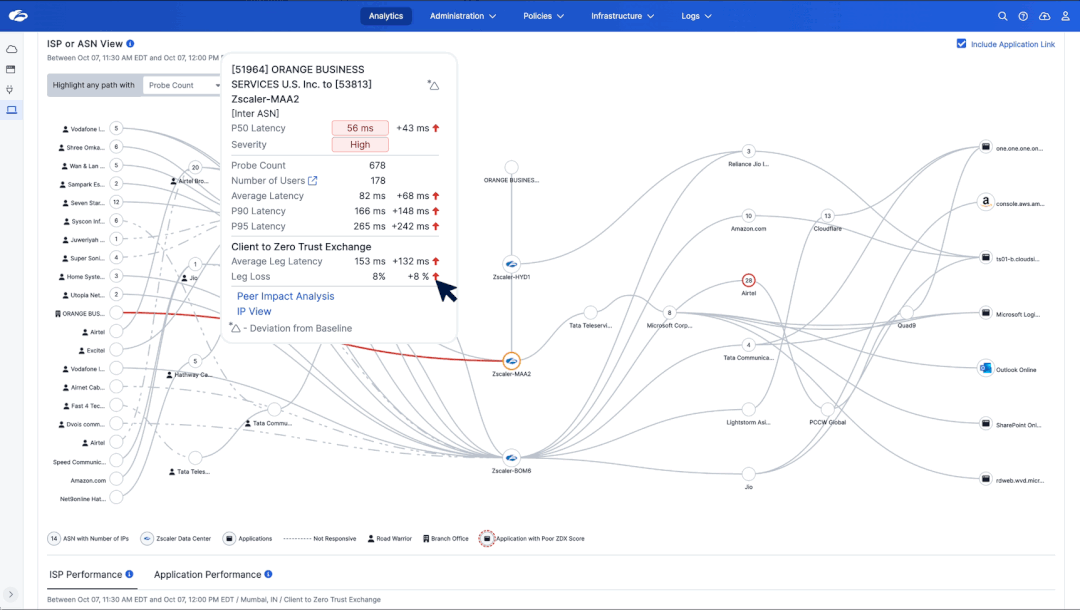Expand the left sidebar with arrow button

click(x=12, y=594)
